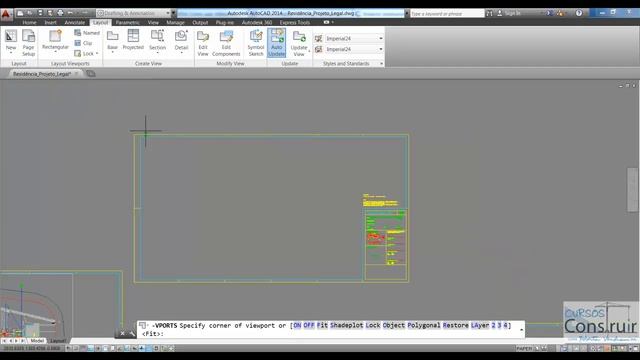The width and height of the screenshot is (640, 360).
Task: Open the quick access toolbar customize arrow
Action: [x=174, y=13]
